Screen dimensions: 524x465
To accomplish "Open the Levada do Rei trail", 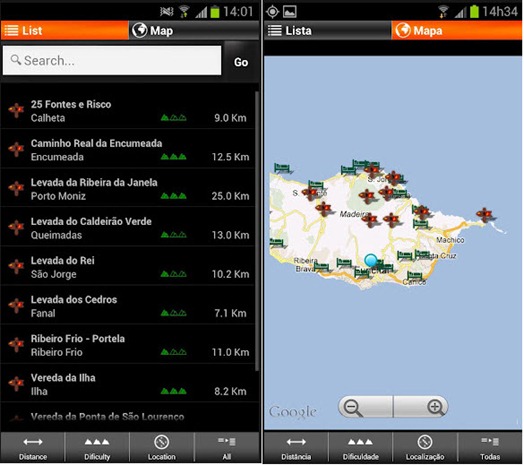I will tap(128, 267).
